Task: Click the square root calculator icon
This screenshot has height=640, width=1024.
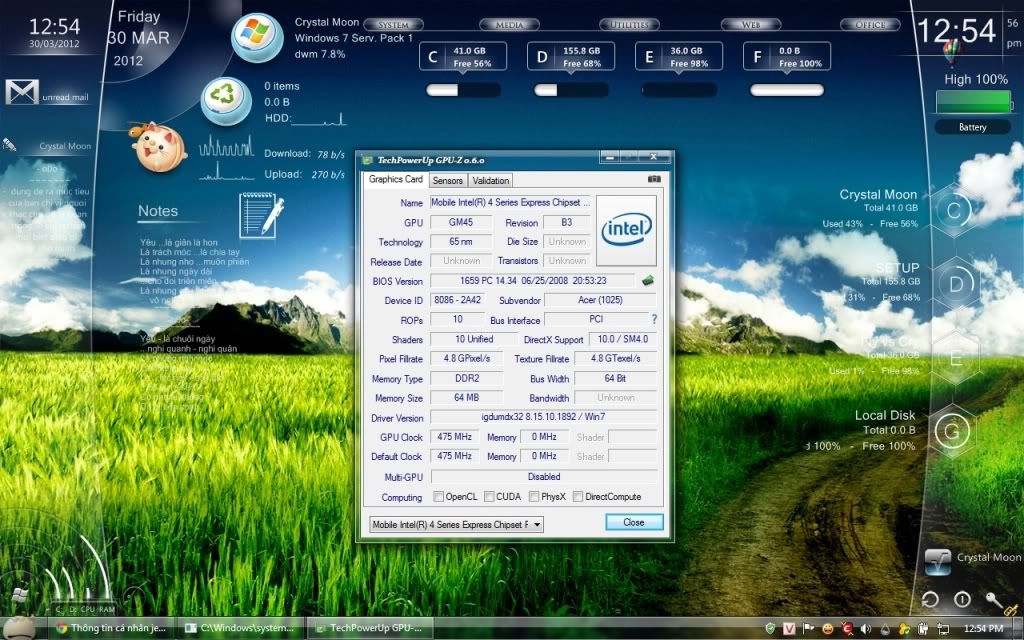Action: point(938,562)
